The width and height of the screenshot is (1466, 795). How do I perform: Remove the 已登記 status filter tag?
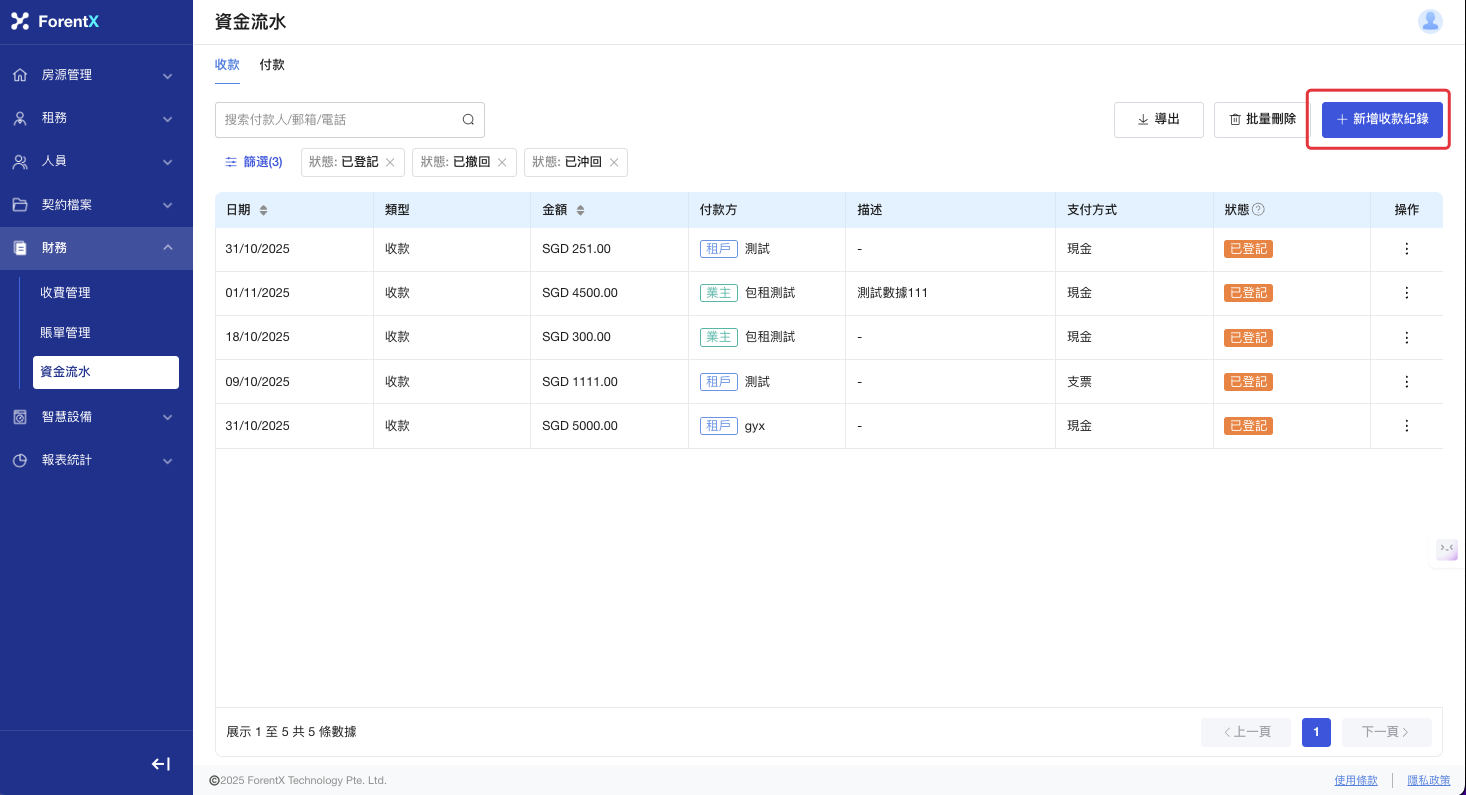[390, 162]
